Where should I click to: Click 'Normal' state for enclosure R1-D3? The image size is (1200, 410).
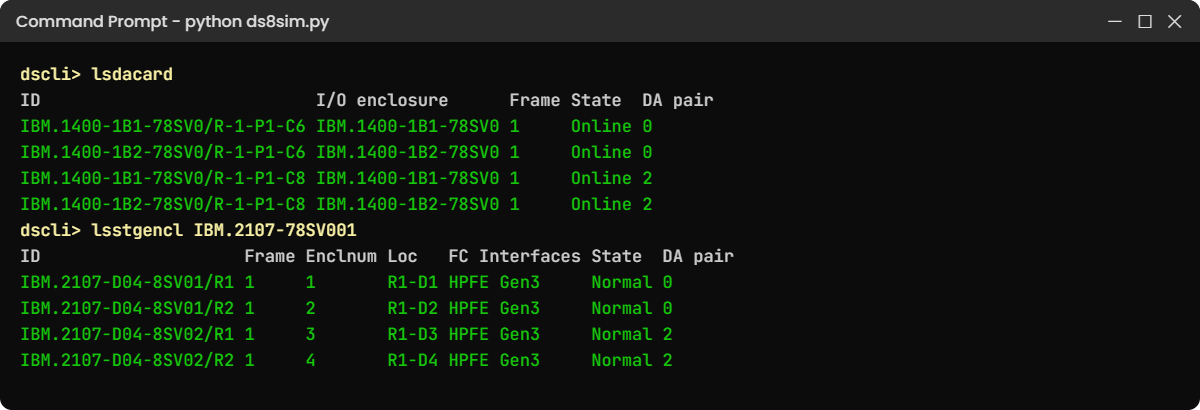click(622, 334)
